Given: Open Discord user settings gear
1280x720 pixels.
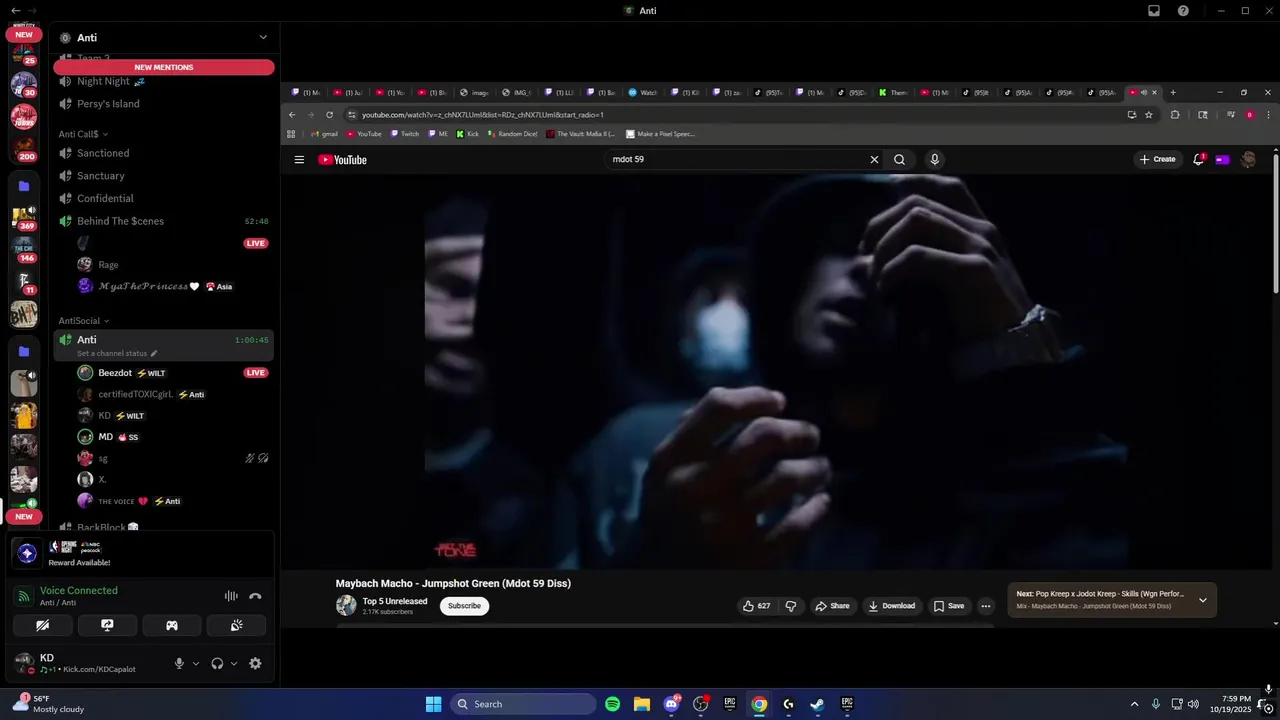Looking at the screenshot, I should tap(255, 663).
